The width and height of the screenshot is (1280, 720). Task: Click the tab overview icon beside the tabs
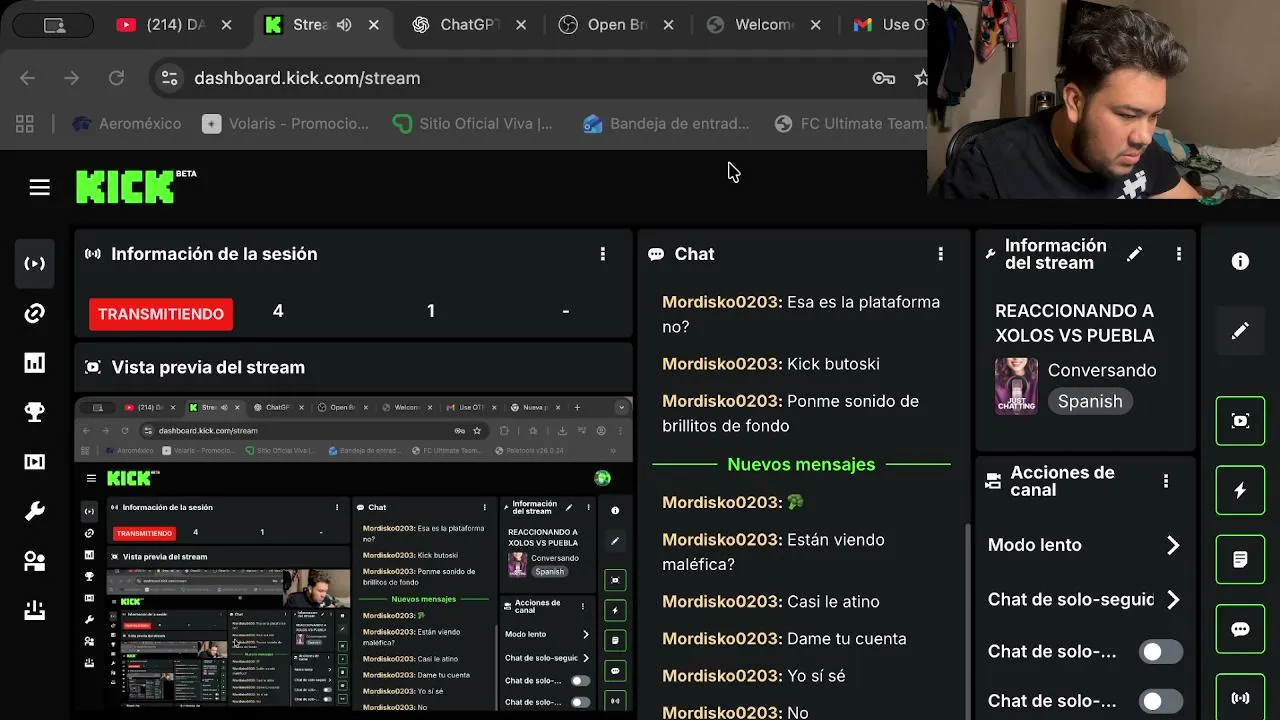click(55, 25)
